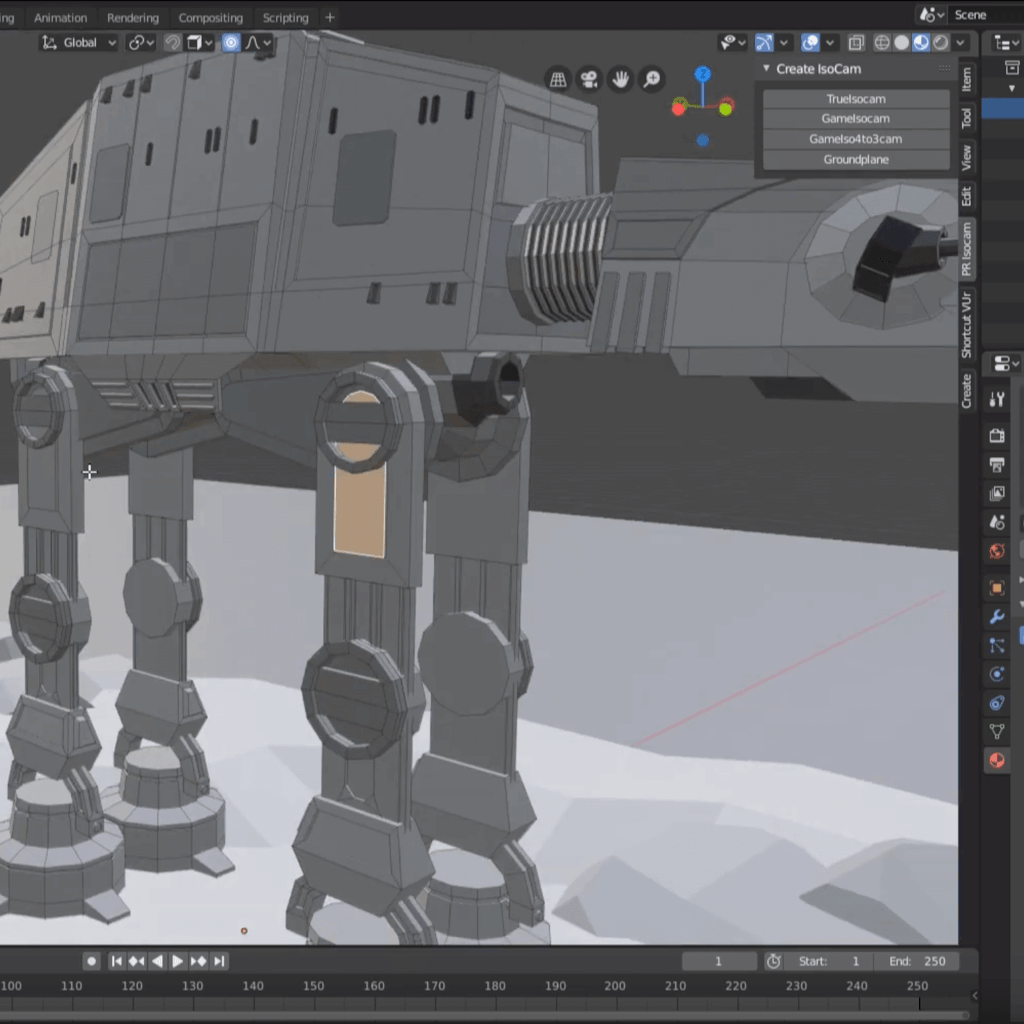Open the object visibility and selectability dropdown

733,43
